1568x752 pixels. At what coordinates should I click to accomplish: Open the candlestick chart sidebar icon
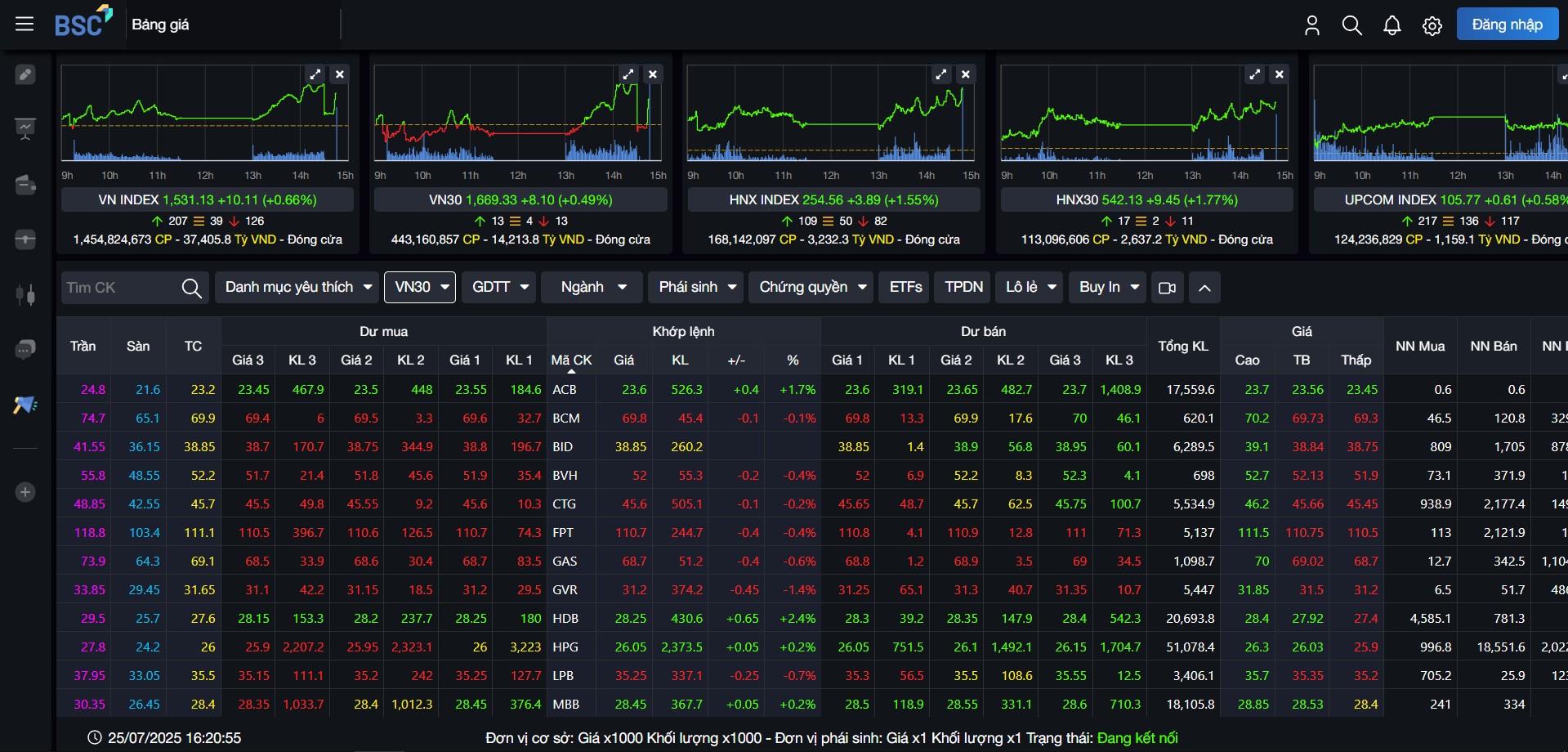click(x=25, y=294)
